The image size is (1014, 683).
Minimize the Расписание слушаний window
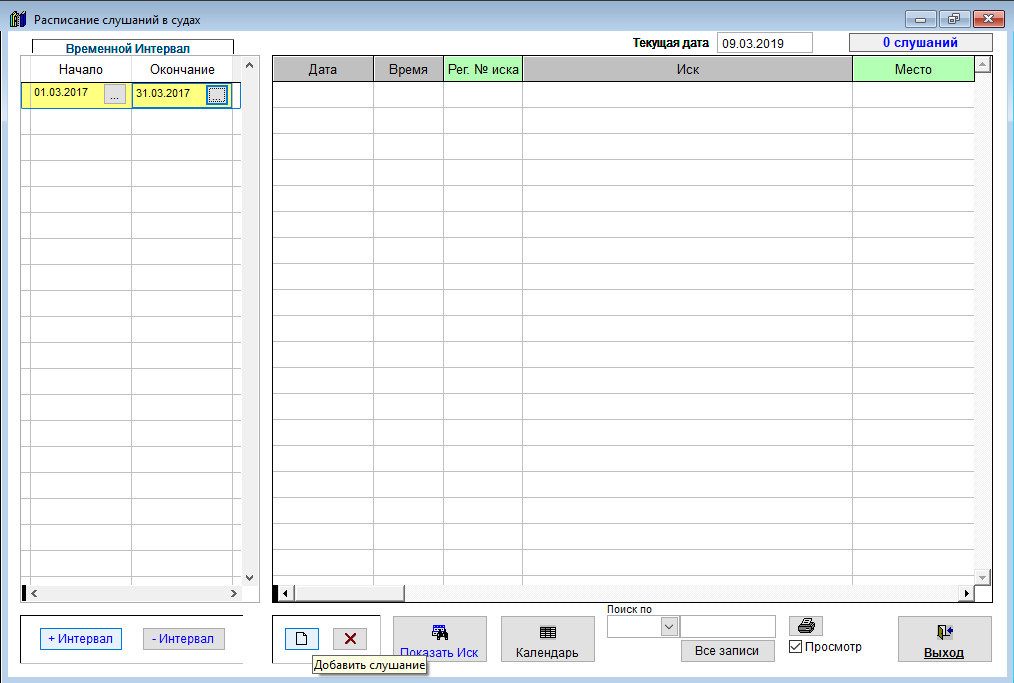pos(920,19)
